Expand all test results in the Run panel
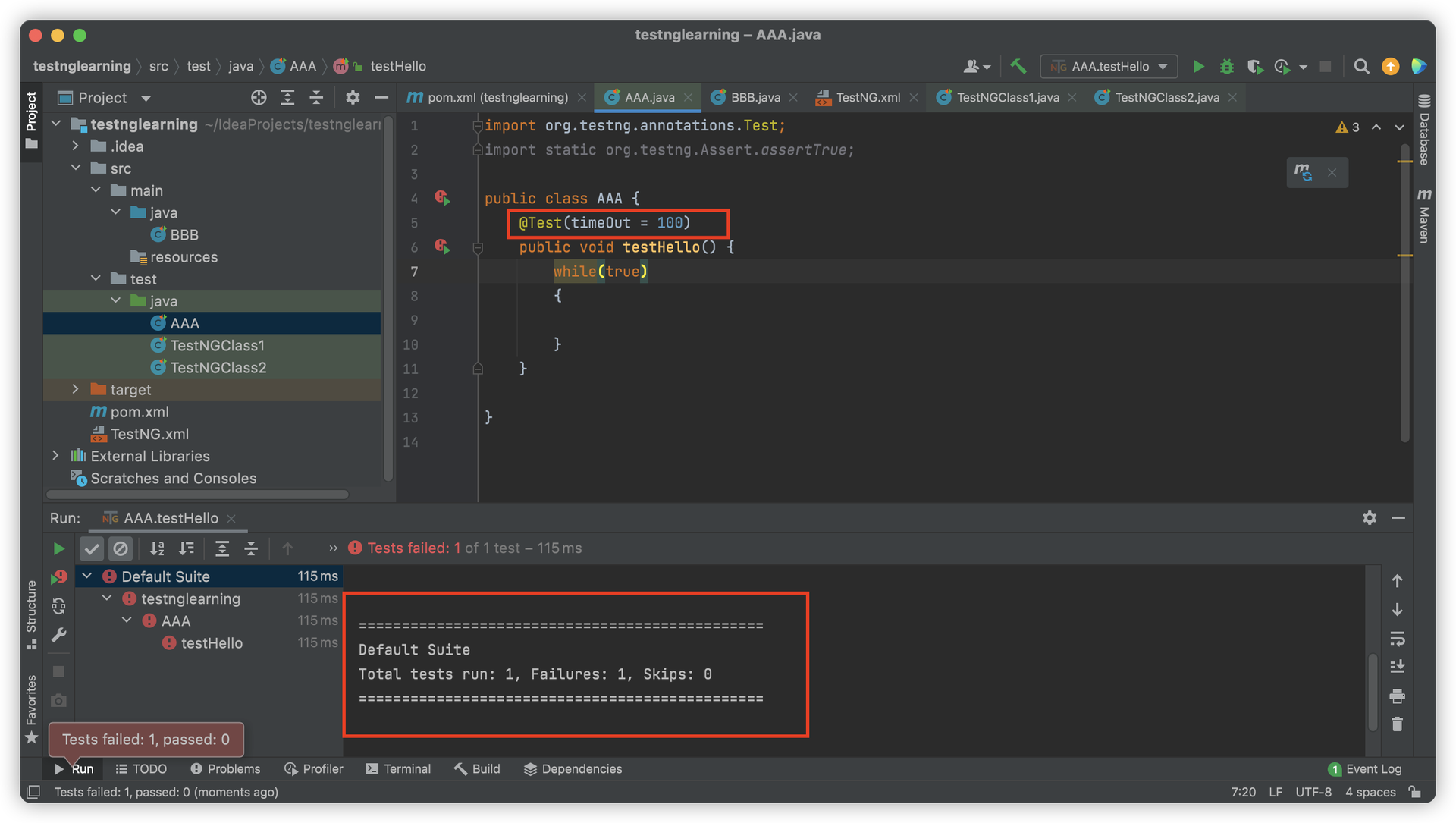The height and width of the screenshot is (823, 1456). click(222, 548)
